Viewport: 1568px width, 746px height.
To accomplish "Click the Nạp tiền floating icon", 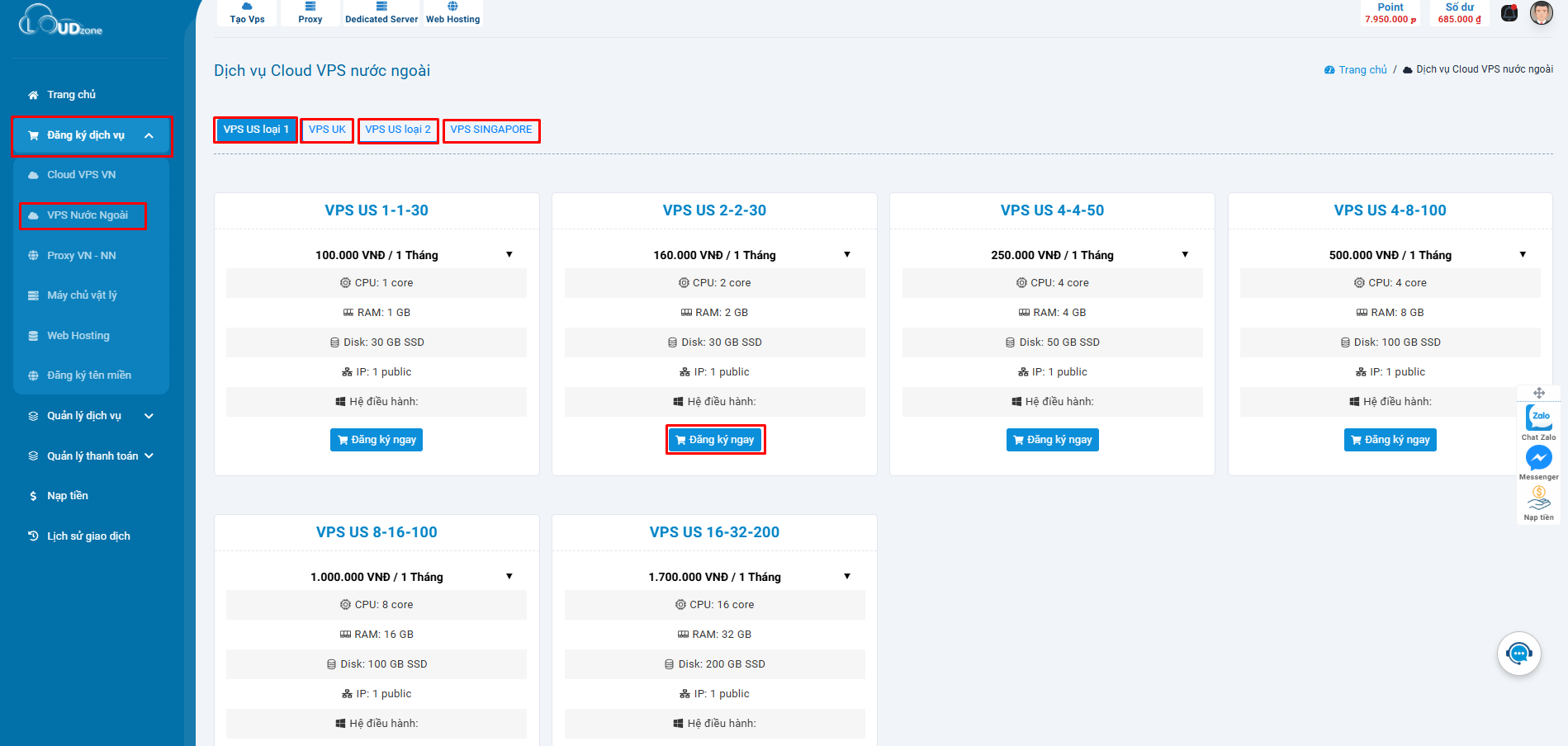I will click(1538, 498).
